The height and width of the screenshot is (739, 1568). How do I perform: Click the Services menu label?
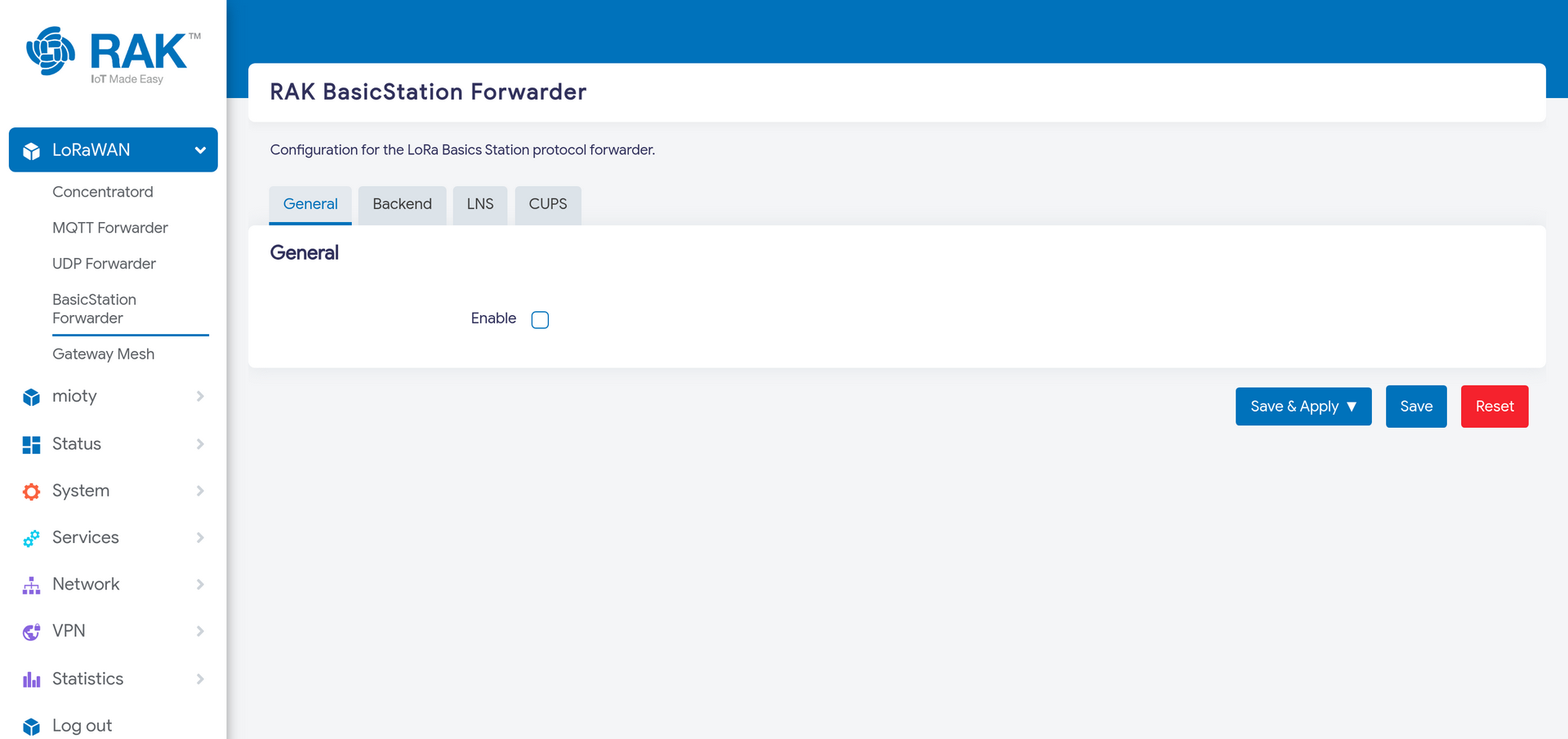tap(86, 537)
